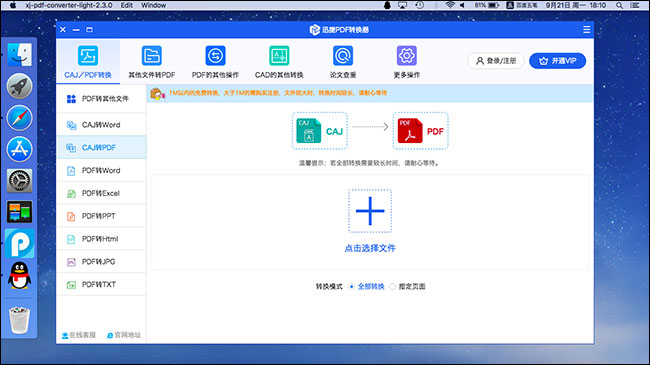Open 官网地址 link
The height and width of the screenshot is (365, 650).
(124, 335)
